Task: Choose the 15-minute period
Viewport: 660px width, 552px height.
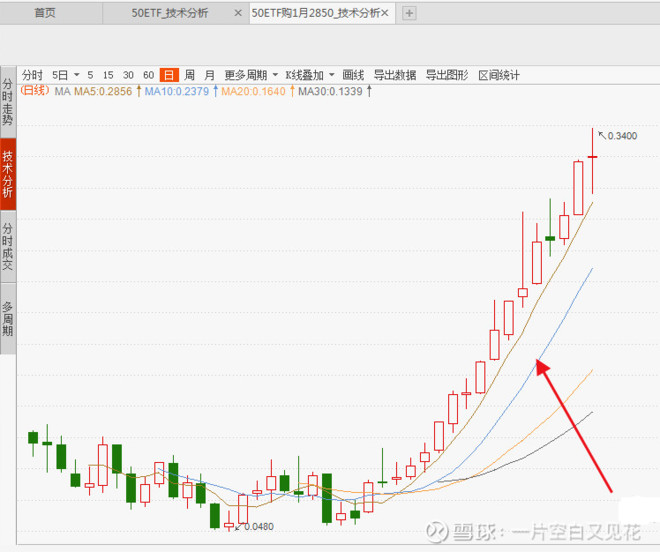Action: [108, 75]
